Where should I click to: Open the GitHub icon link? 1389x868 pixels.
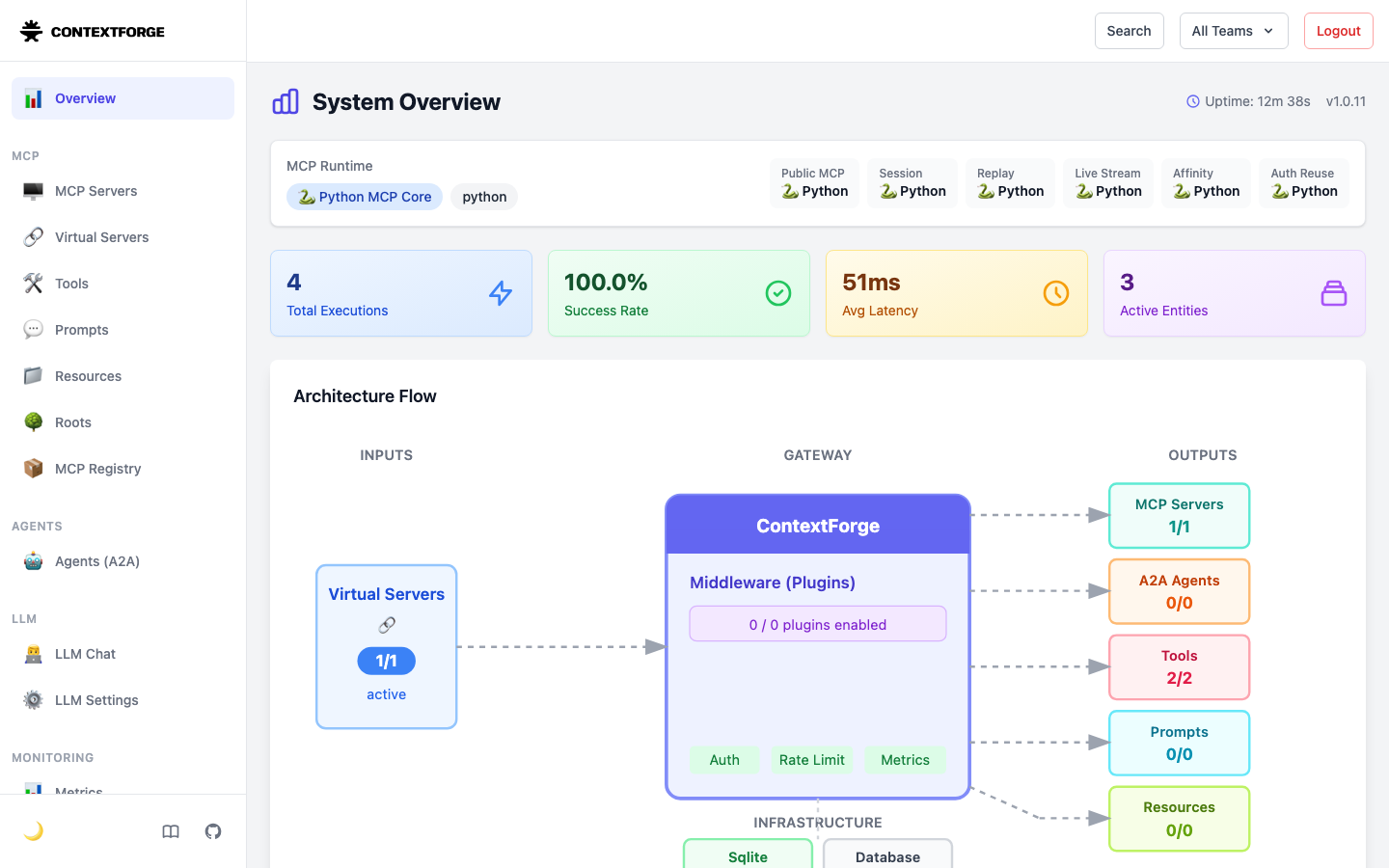(213, 831)
